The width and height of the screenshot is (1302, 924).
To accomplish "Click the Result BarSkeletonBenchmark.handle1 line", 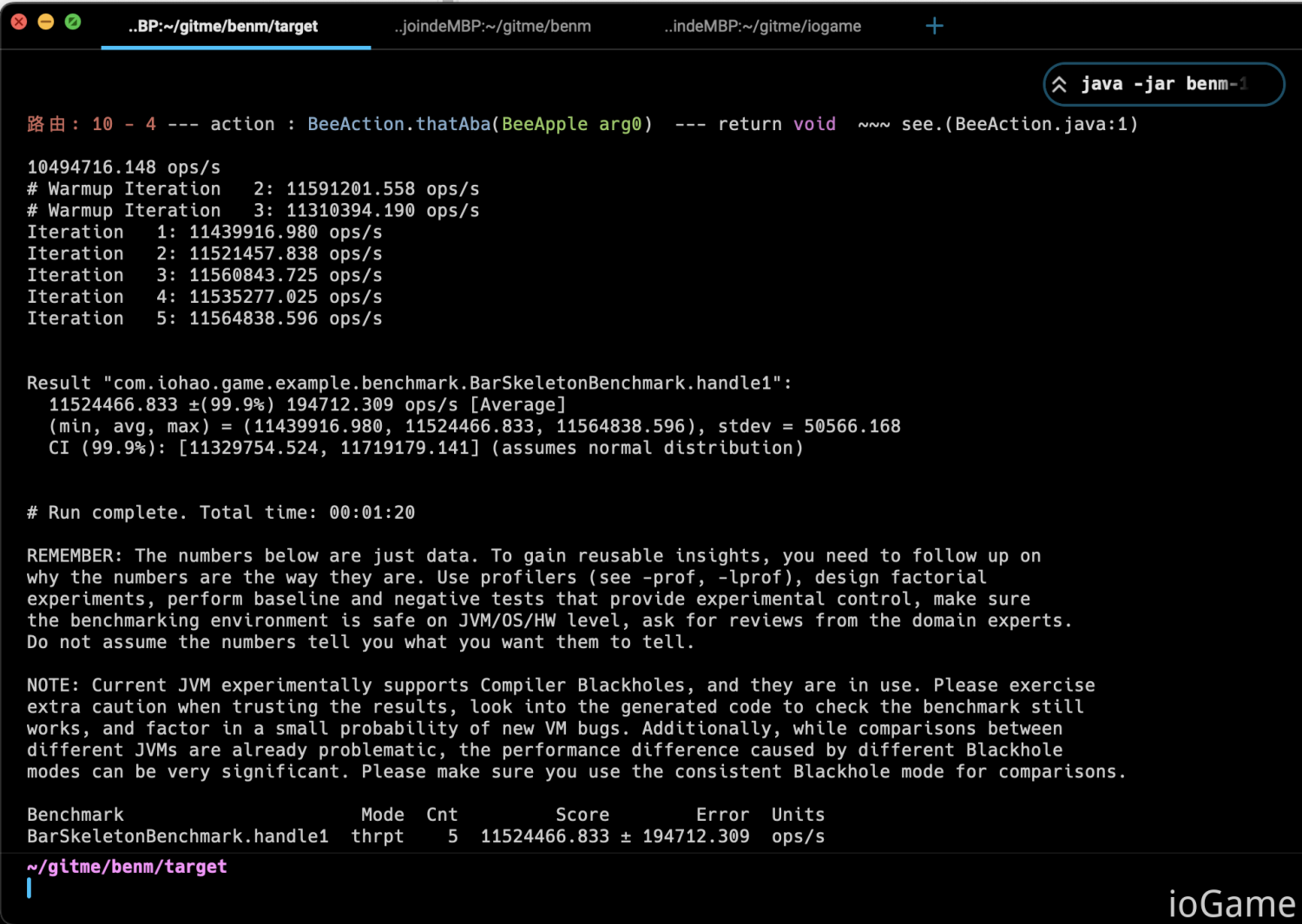I will coord(409,383).
